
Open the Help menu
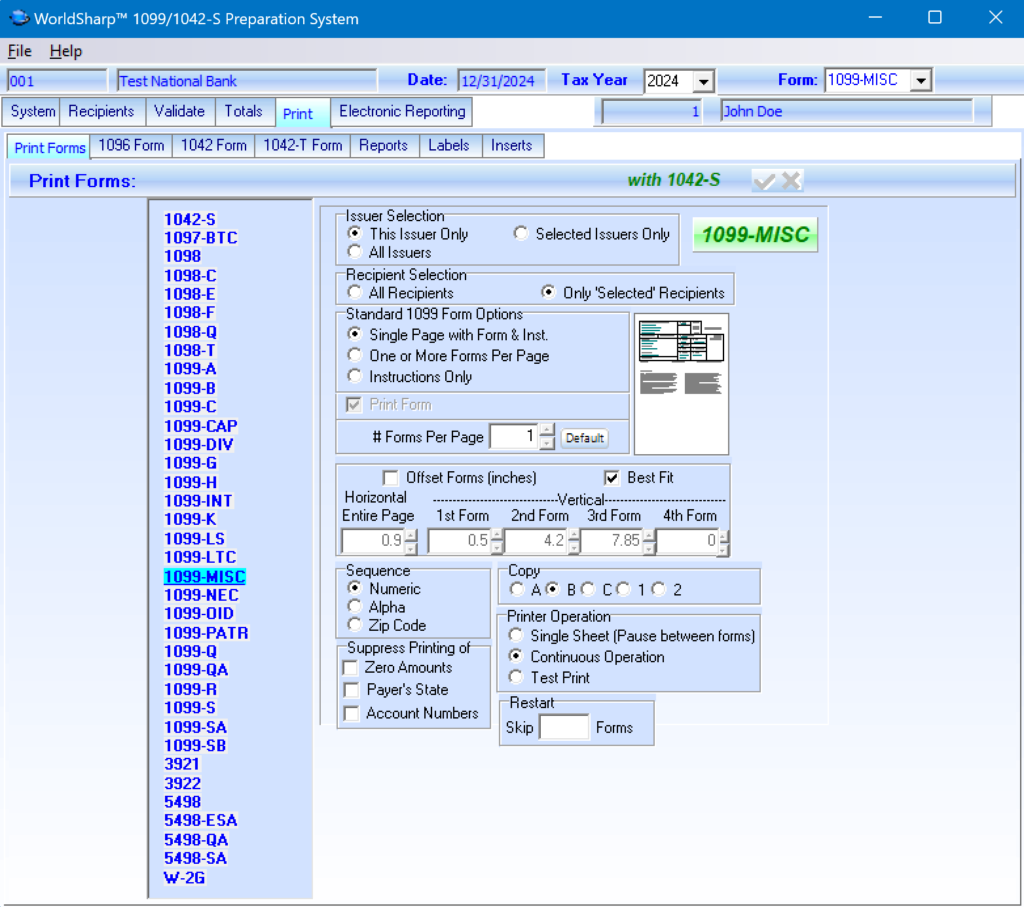coord(66,51)
